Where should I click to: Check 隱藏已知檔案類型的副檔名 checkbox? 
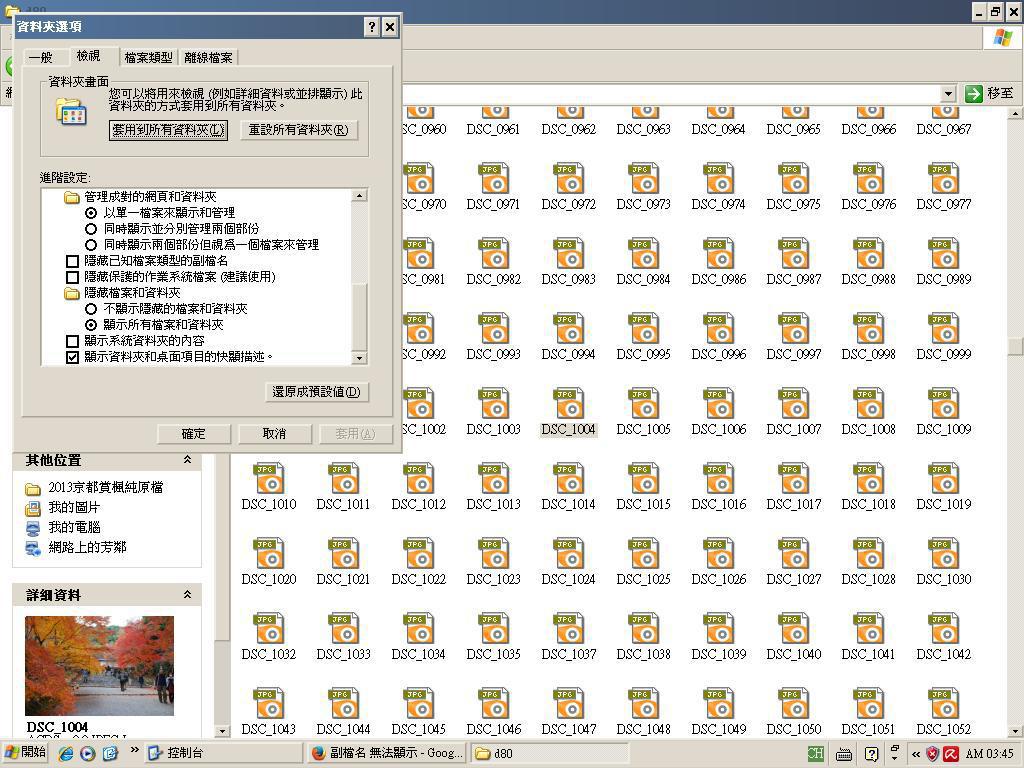click(x=72, y=261)
